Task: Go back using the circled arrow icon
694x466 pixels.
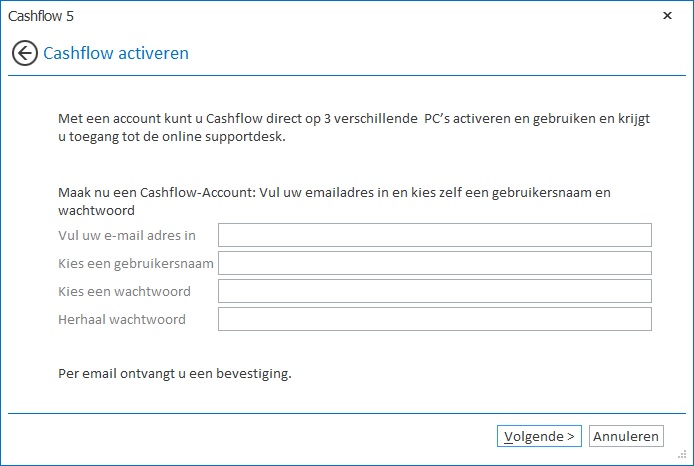Action: (x=25, y=53)
